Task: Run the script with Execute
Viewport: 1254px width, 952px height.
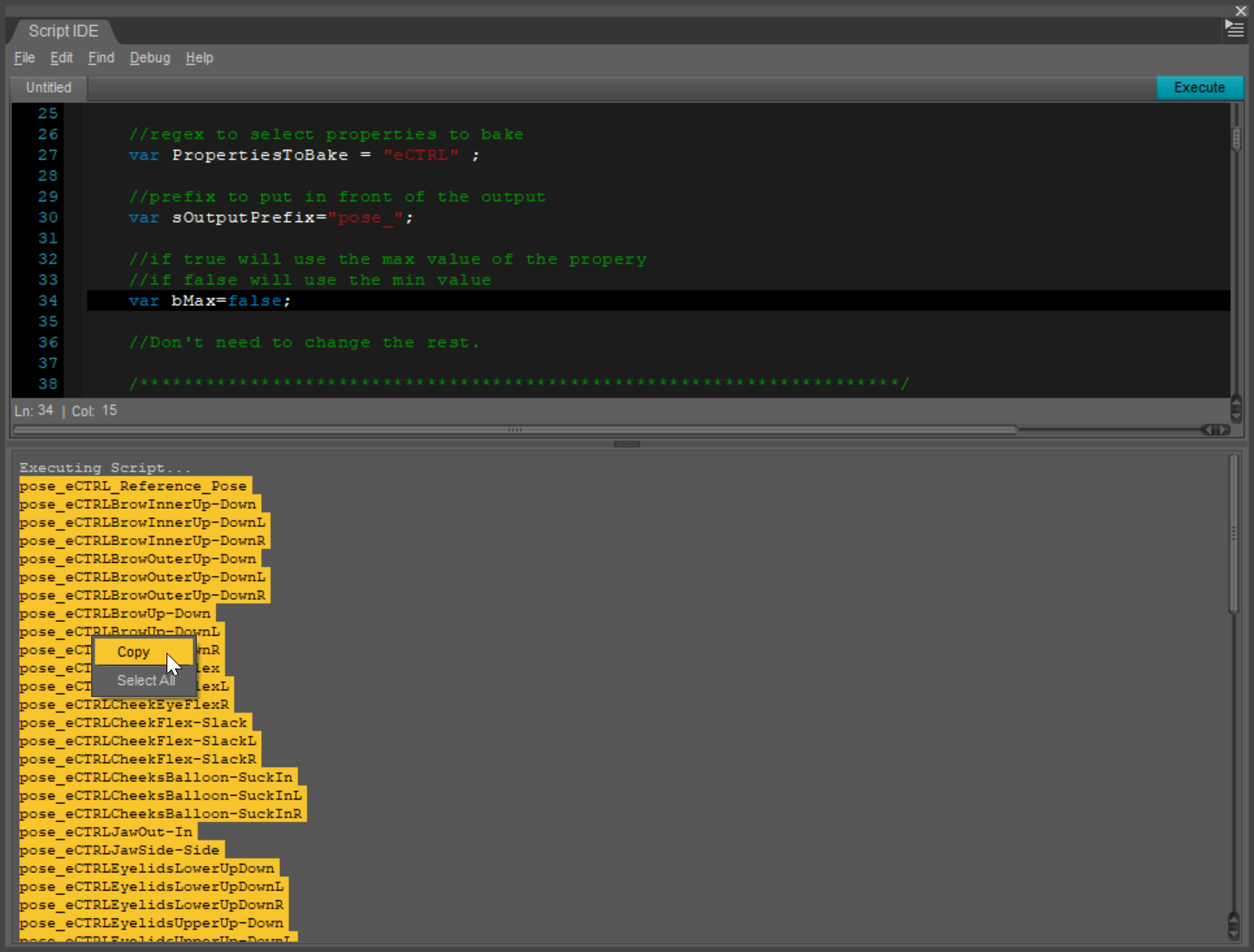Action: tap(1199, 88)
